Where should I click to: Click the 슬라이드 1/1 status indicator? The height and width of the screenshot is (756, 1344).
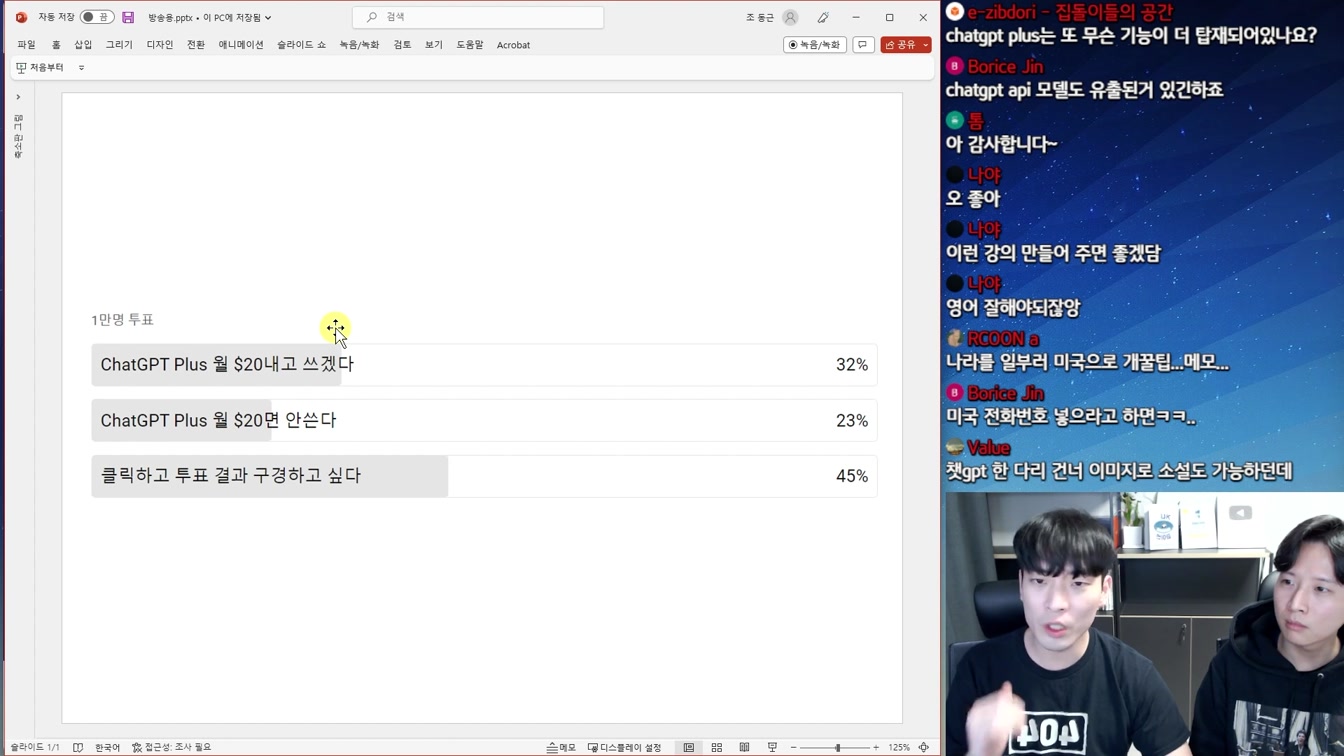coord(35,747)
